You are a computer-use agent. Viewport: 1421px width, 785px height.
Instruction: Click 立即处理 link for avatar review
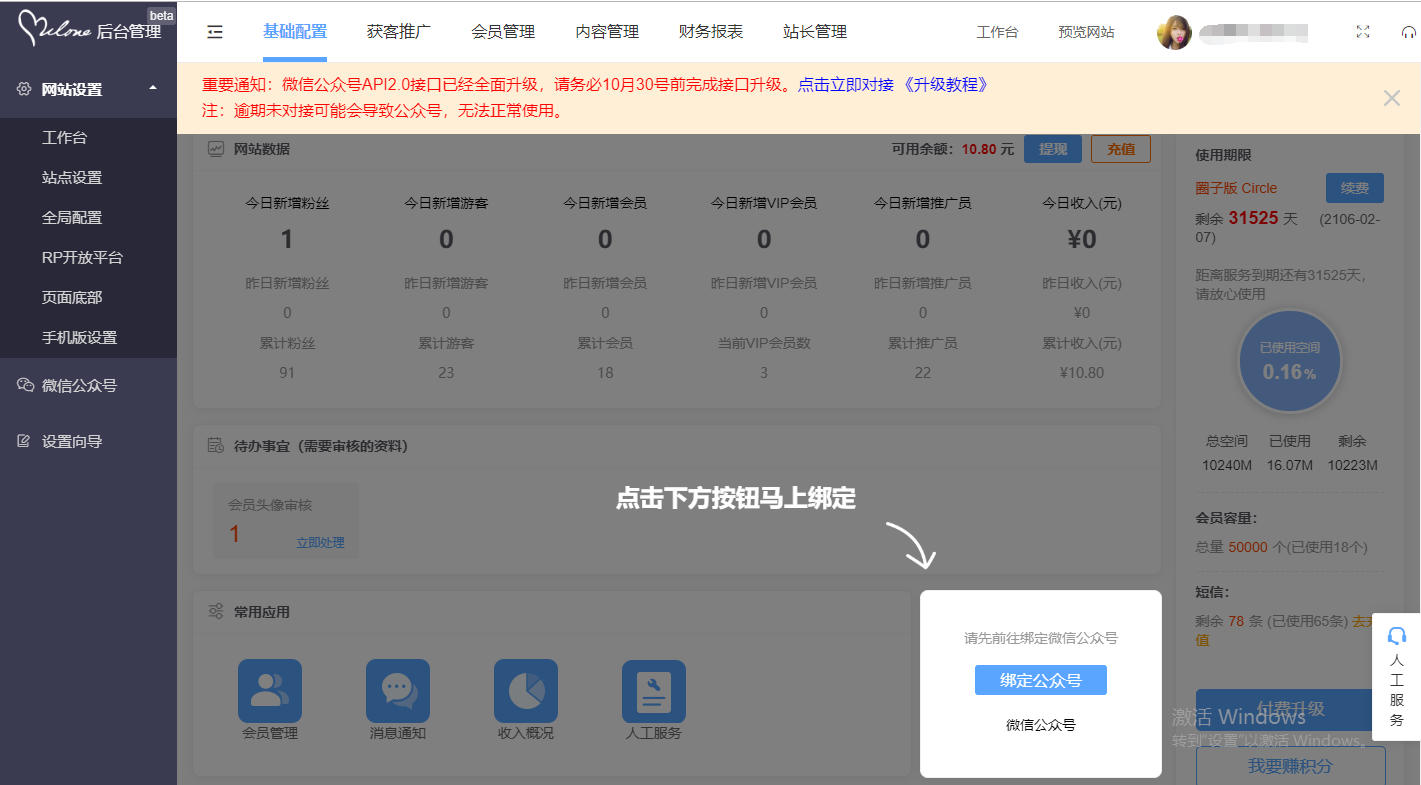pyautogui.click(x=320, y=543)
